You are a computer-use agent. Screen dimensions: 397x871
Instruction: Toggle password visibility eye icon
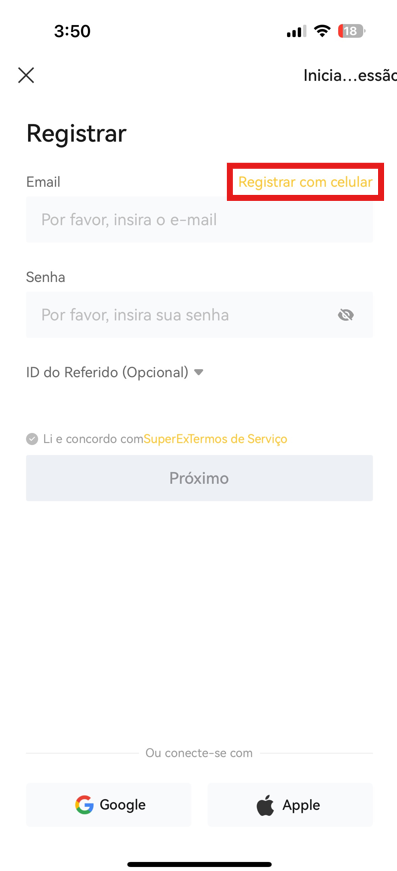tap(346, 316)
